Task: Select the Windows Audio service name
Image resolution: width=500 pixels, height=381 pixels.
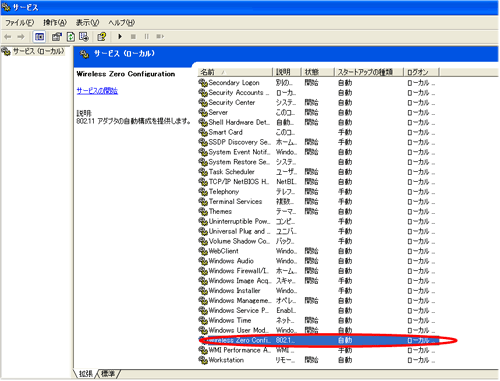Action: point(231,261)
